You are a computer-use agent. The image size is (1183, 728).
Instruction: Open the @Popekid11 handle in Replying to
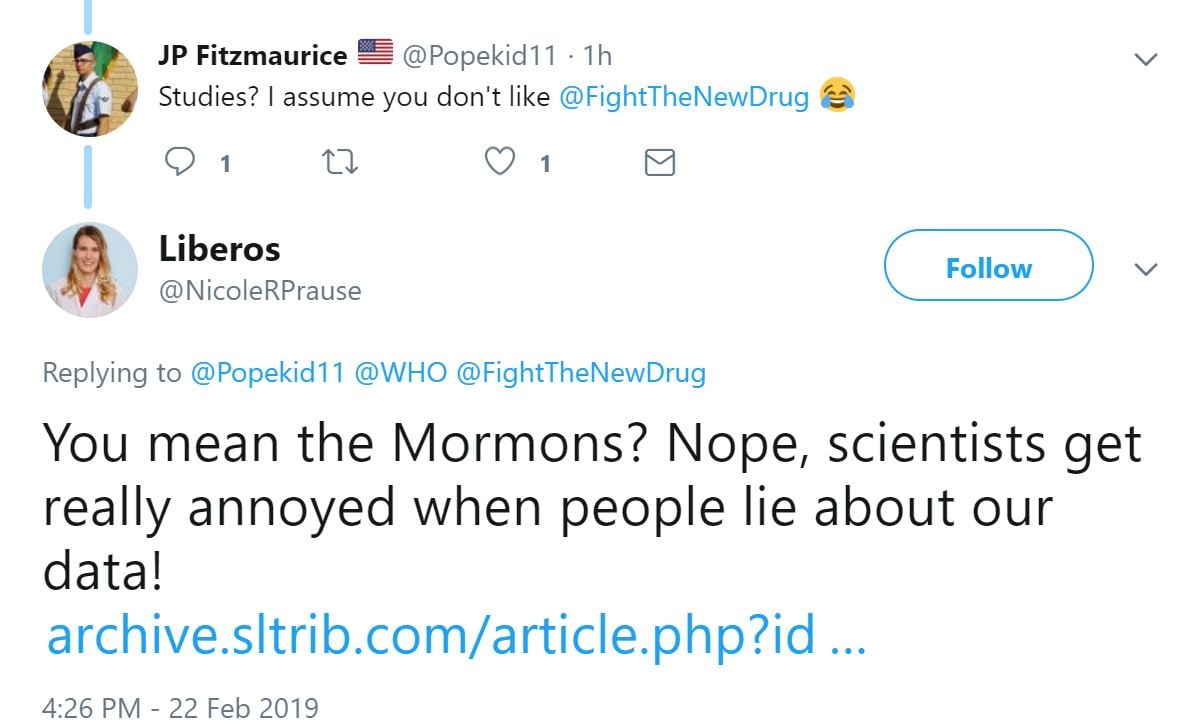tap(267, 374)
